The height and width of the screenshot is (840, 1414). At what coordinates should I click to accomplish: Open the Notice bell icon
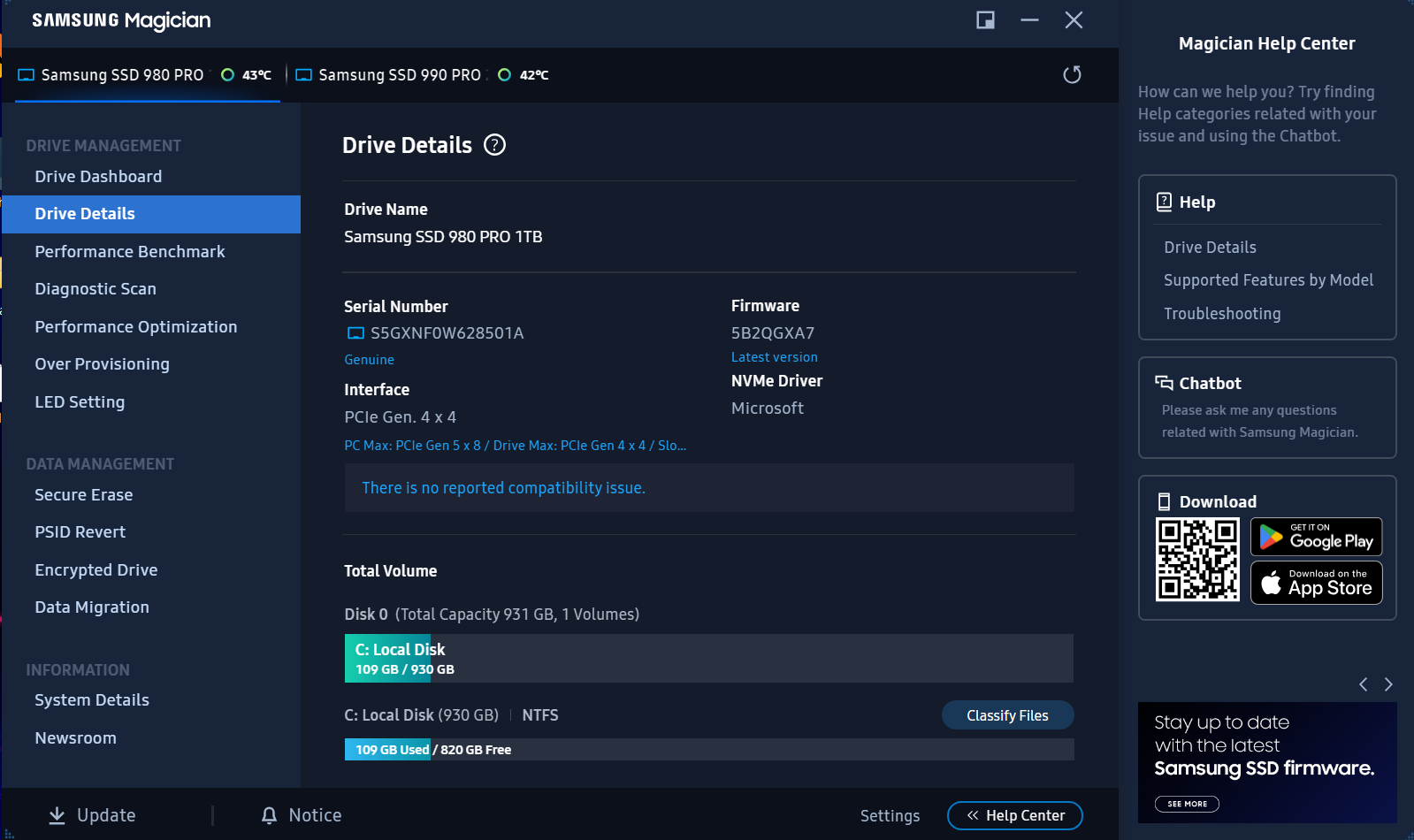[x=270, y=815]
